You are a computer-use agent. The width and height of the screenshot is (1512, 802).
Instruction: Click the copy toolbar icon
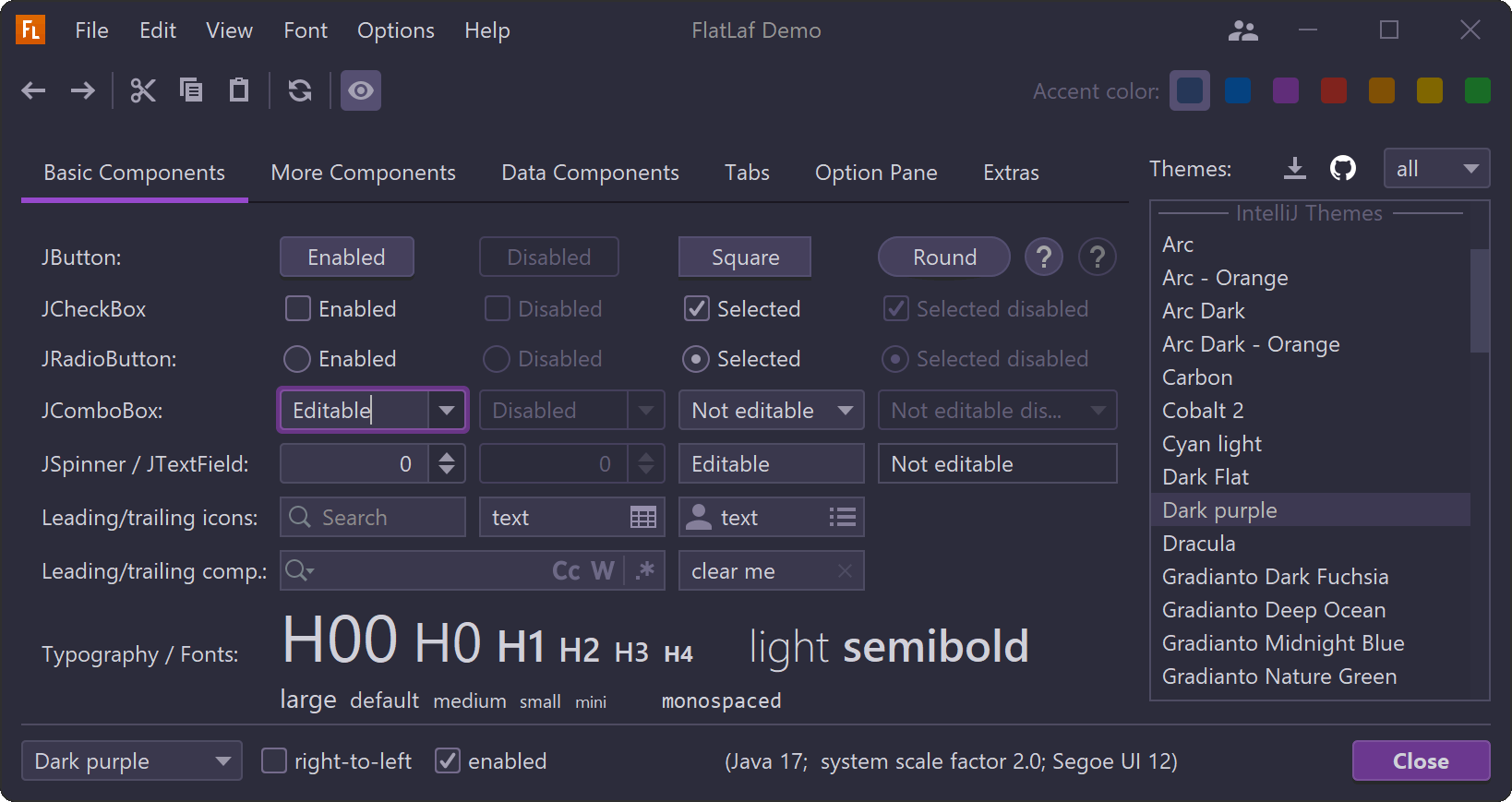(x=191, y=90)
